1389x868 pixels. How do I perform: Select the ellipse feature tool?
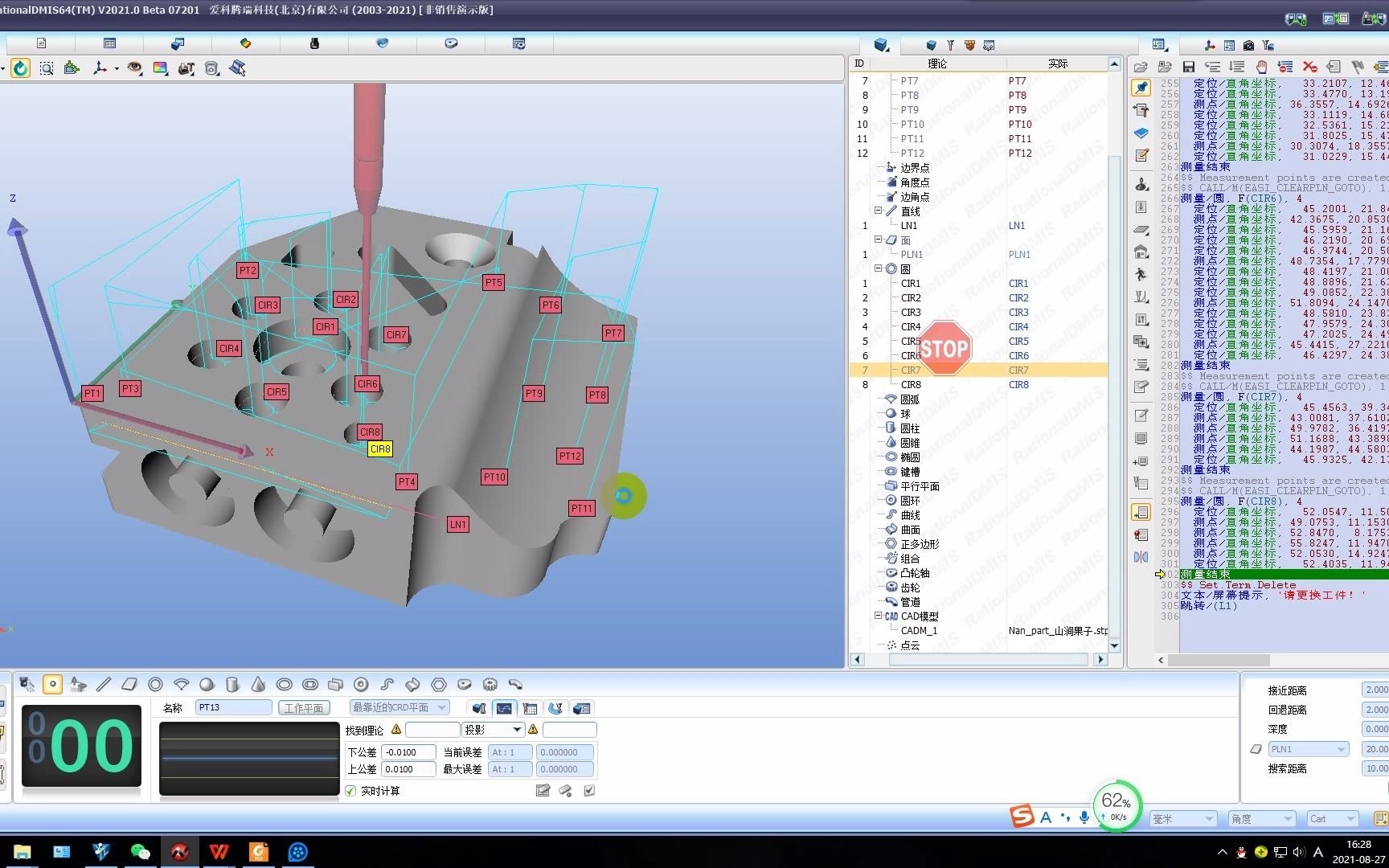tap(284, 685)
